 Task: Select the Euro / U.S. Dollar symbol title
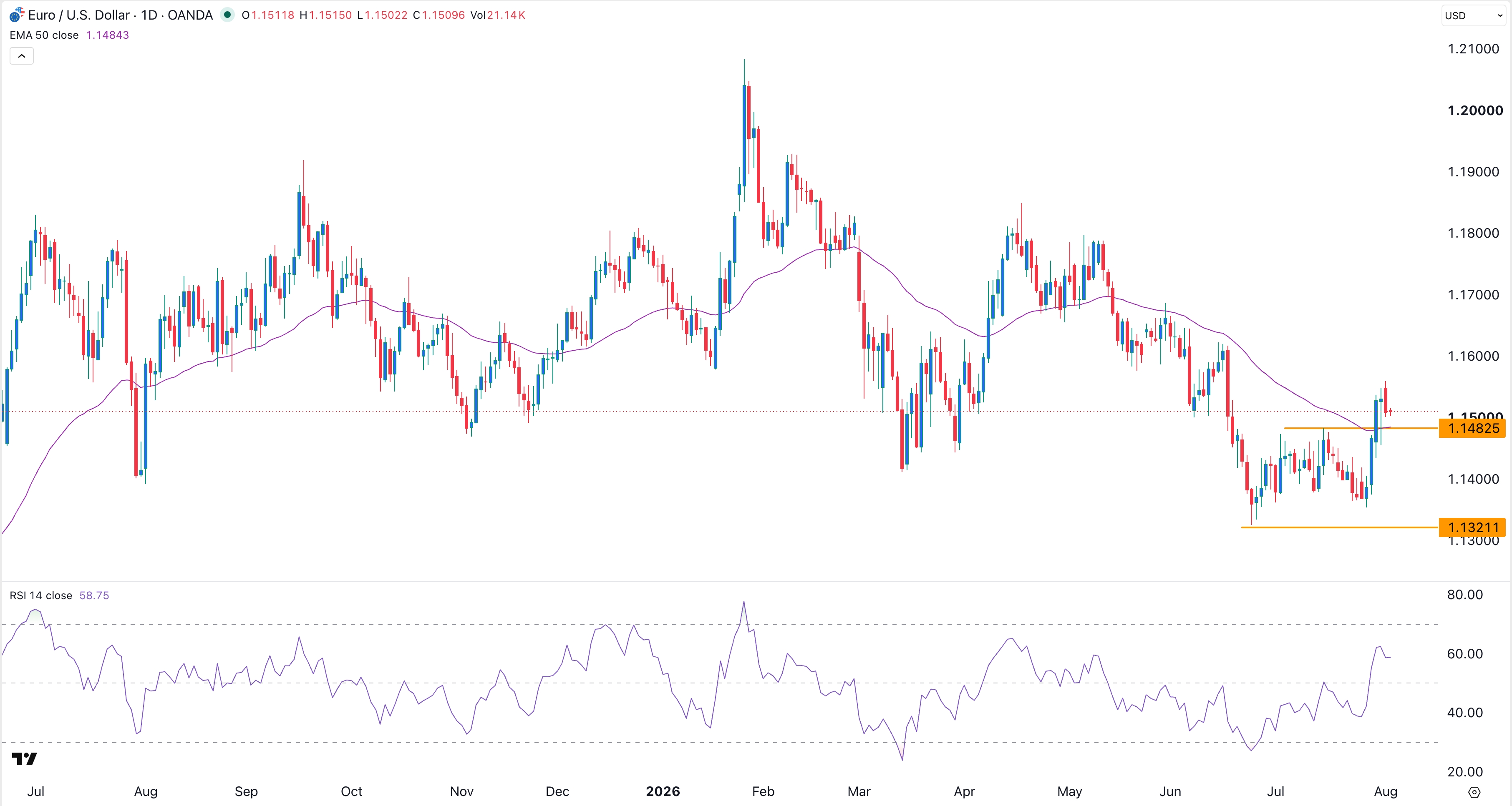click(x=120, y=15)
